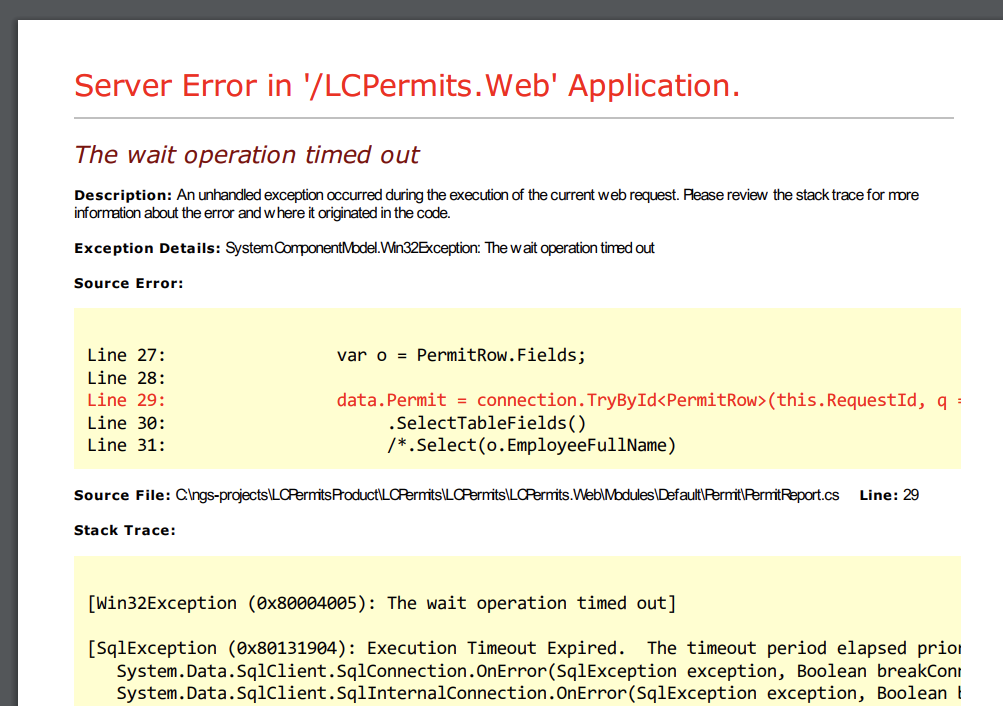Click the red 'Line 29:' label

click(x=127, y=400)
